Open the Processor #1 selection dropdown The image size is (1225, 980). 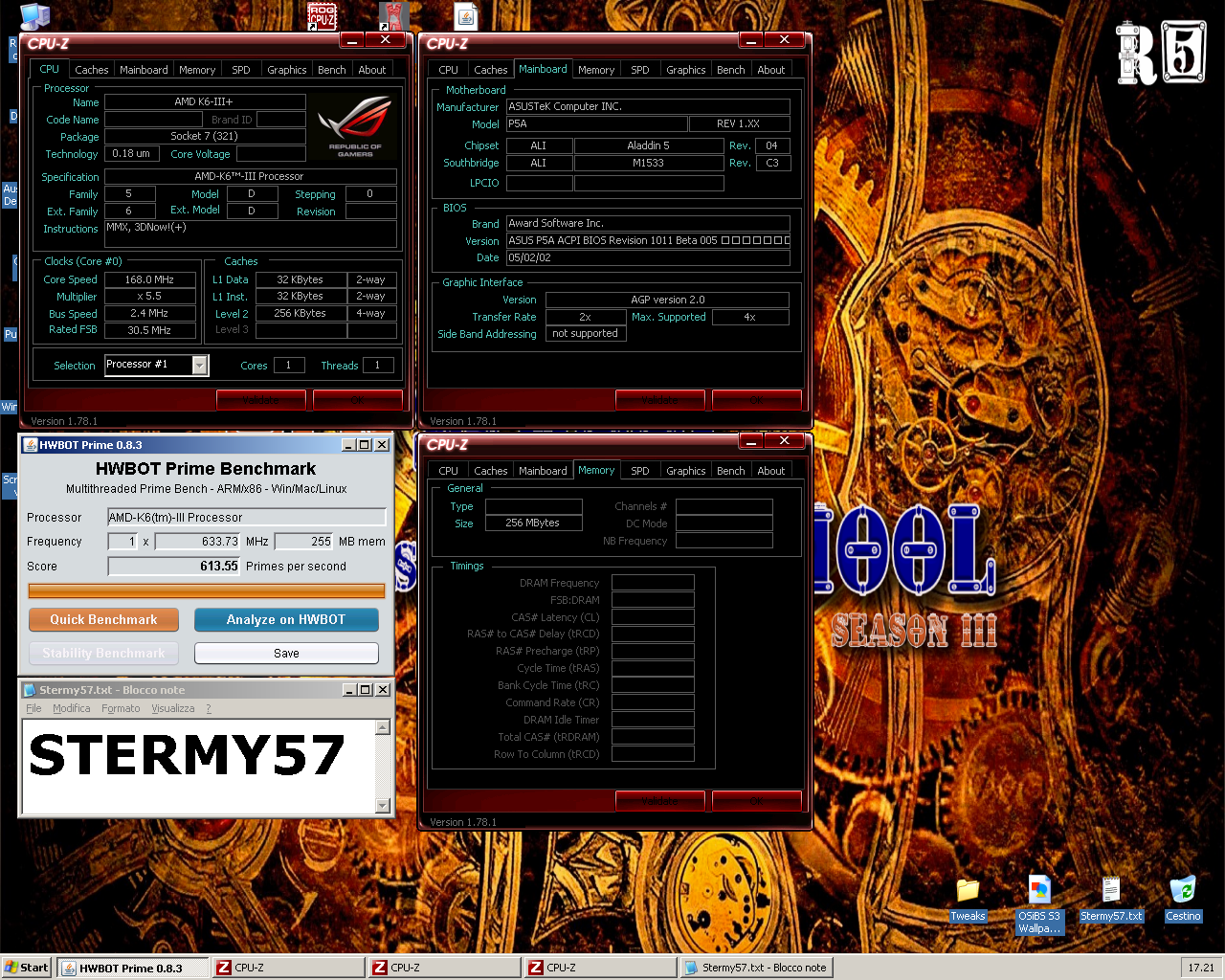(x=200, y=366)
